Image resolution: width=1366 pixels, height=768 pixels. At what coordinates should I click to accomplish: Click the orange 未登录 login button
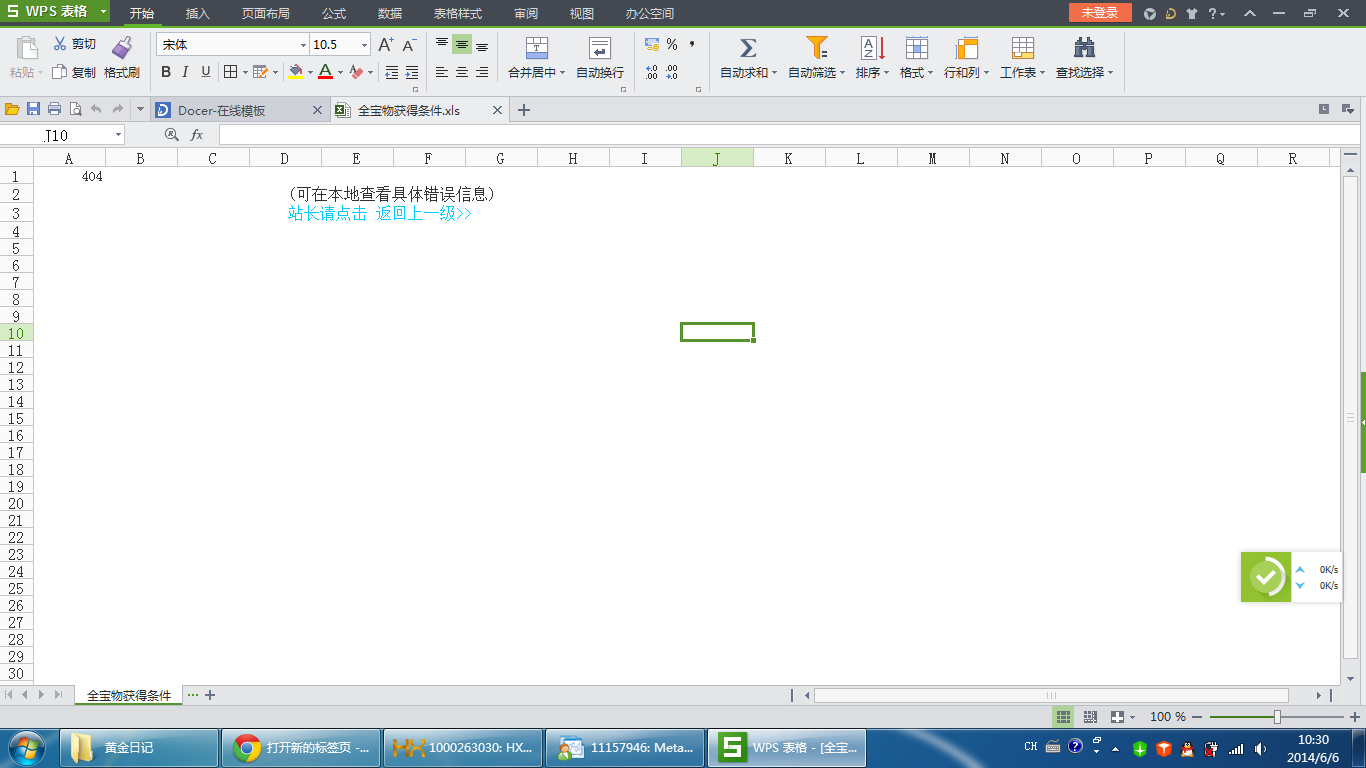[x=1099, y=13]
